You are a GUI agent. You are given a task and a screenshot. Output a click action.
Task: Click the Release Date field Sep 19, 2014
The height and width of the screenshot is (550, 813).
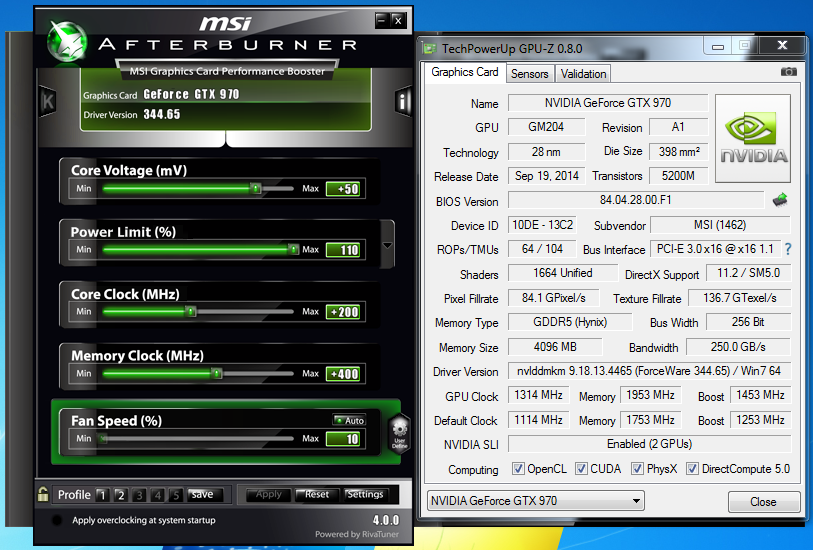[546, 176]
